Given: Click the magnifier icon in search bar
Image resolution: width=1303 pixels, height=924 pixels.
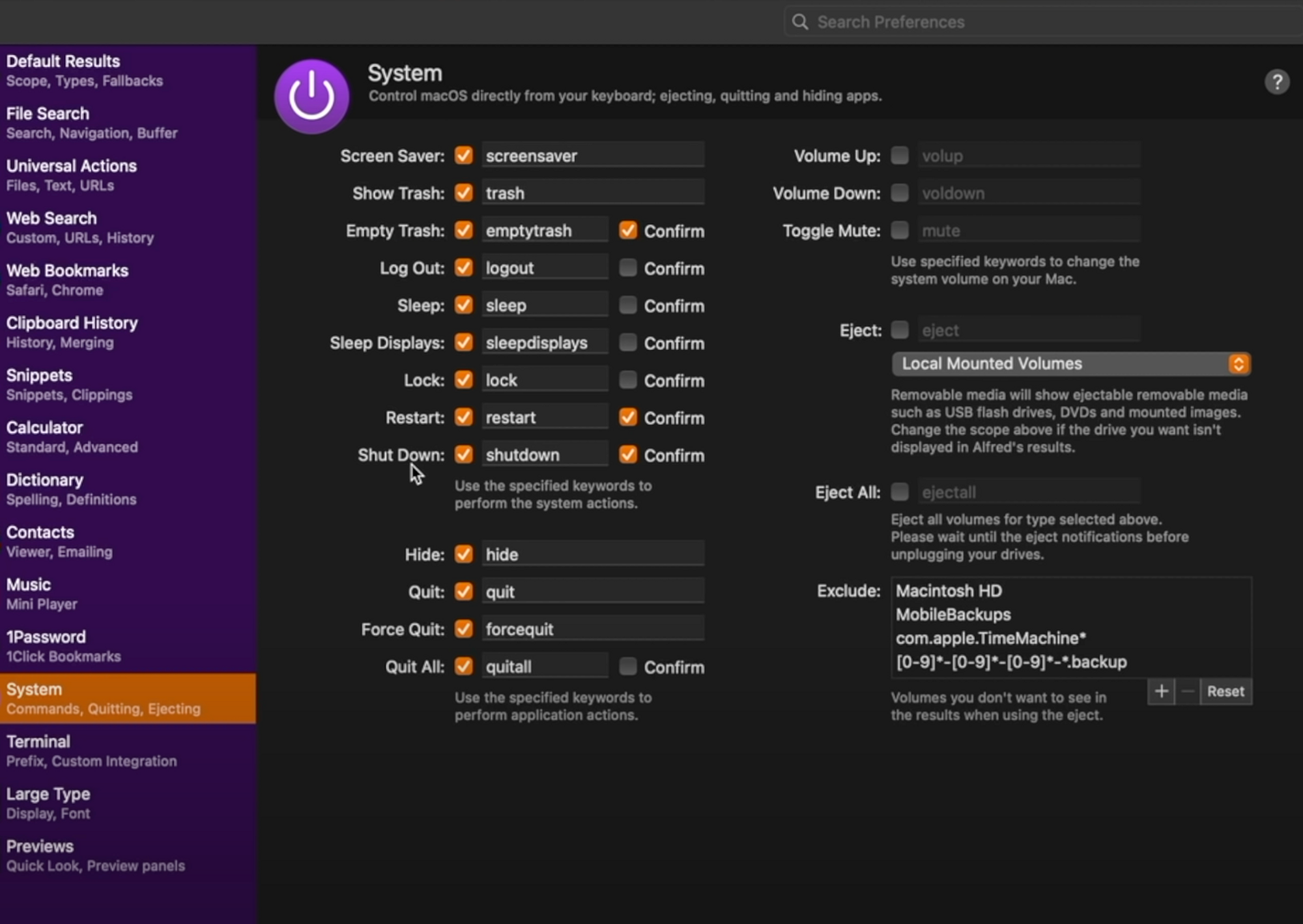Looking at the screenshot, I should [x=800, y=22].
